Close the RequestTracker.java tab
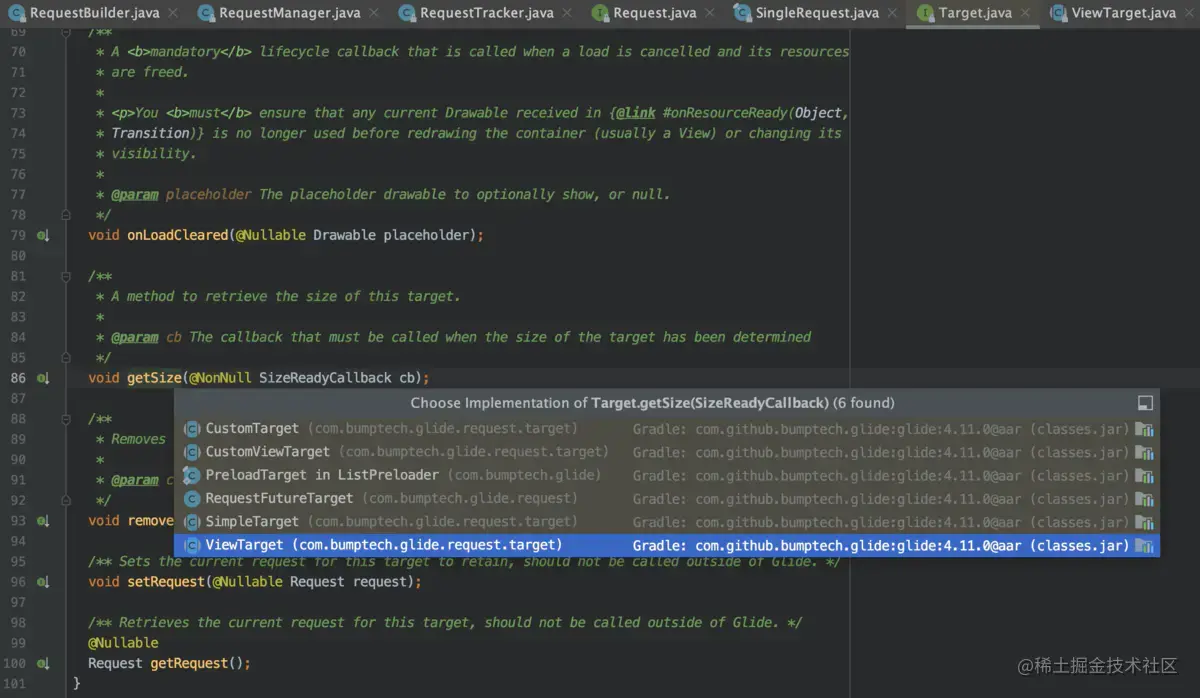 pos(566,13)
